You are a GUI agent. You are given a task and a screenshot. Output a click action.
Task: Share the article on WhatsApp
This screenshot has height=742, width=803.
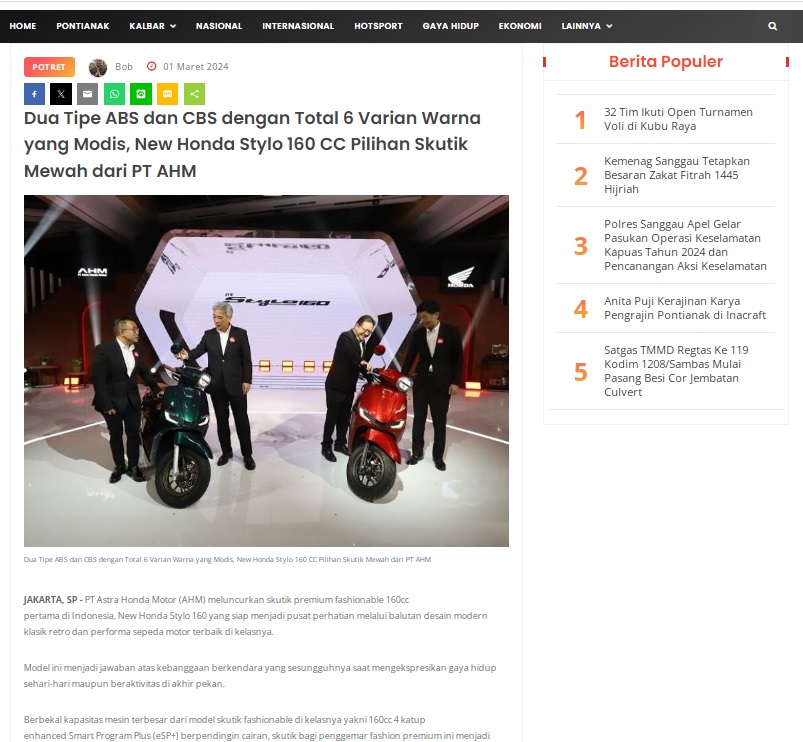pos(114,94)
